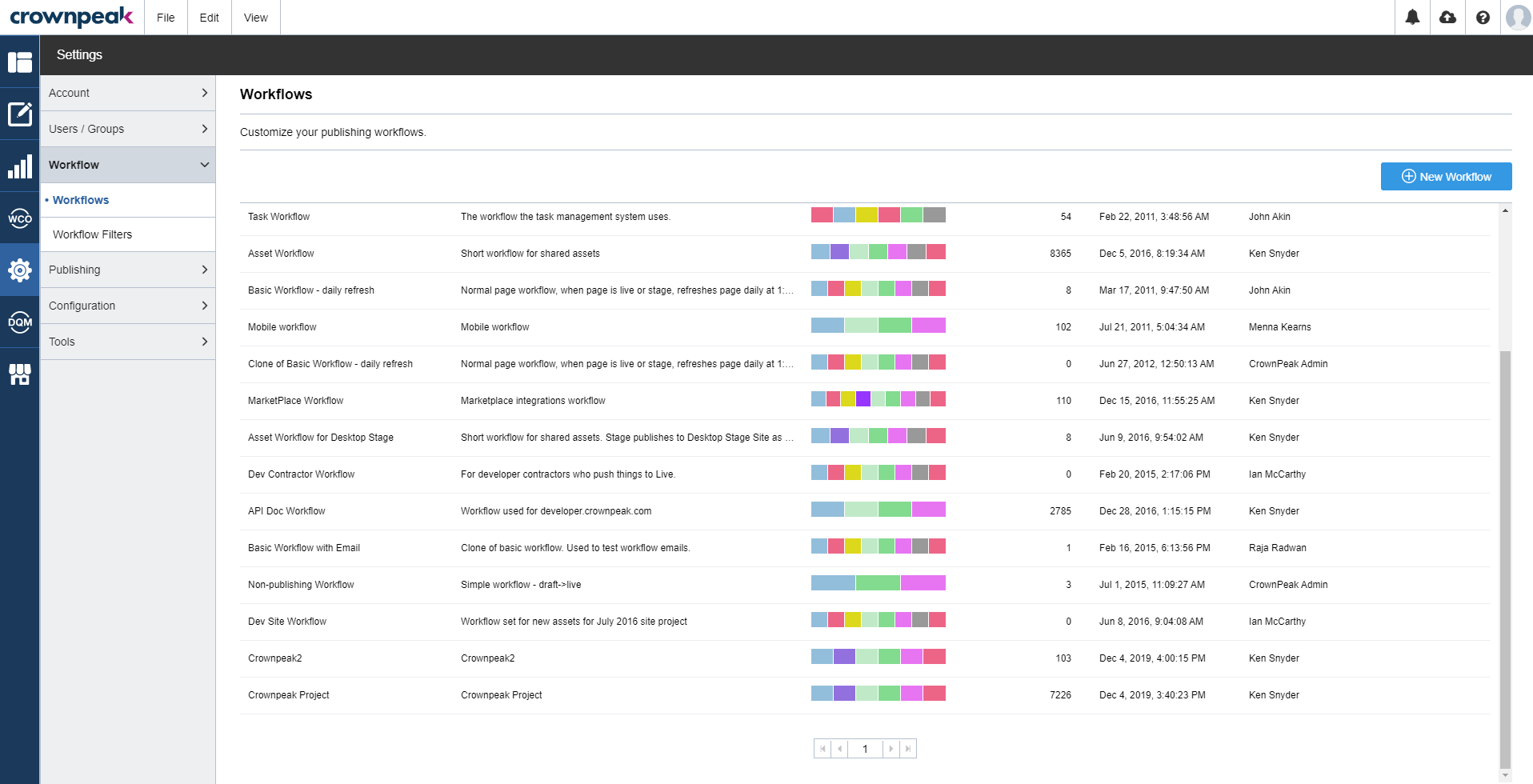Click the 7226 usage count
Viewport: 1533px width, 784px height.
[1060, 695]
